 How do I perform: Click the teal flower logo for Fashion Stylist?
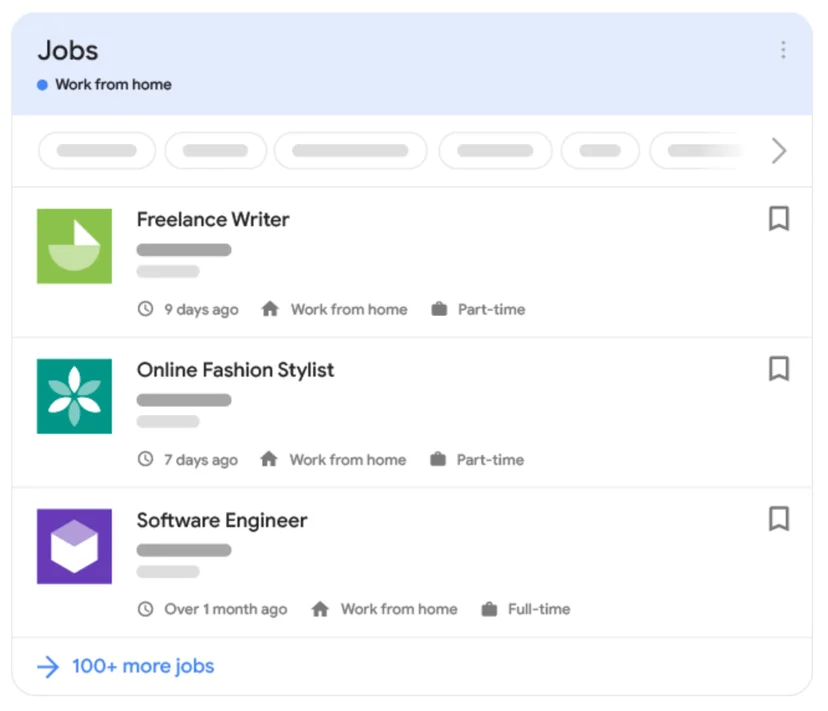(74, 396)
